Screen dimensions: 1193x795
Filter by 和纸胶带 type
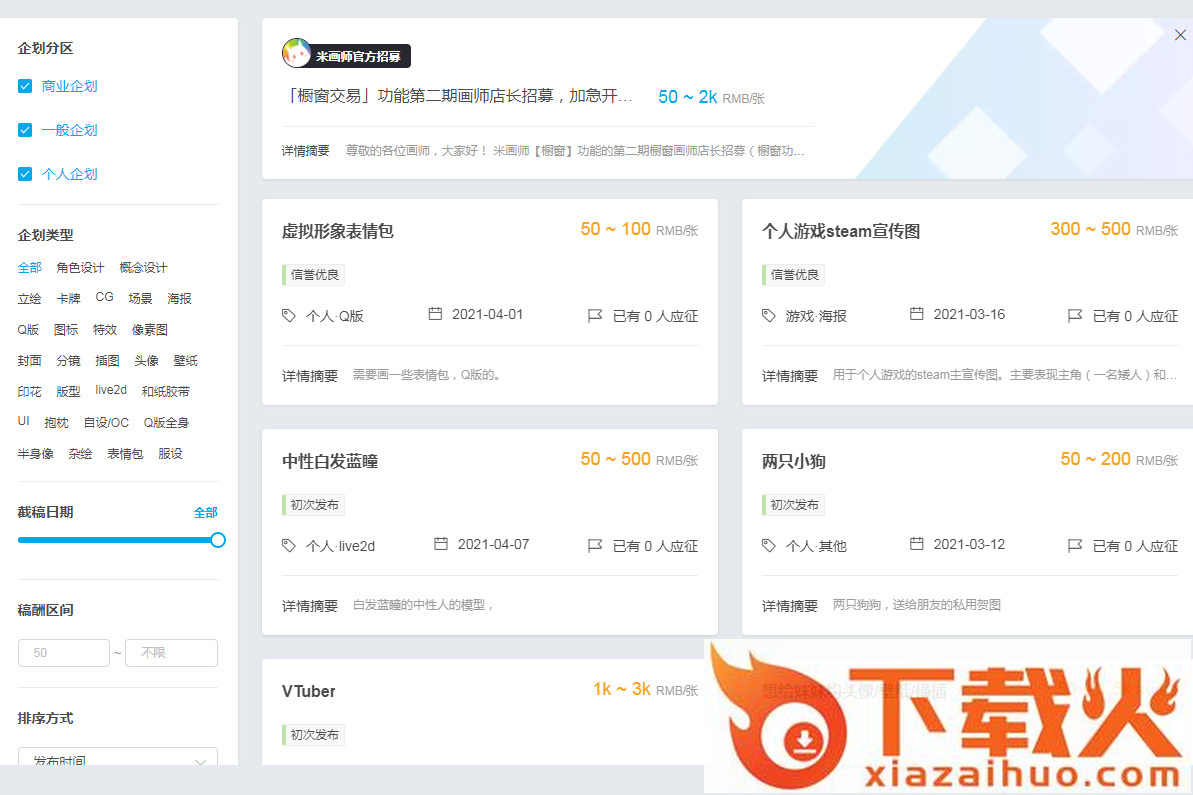[166, 392]
